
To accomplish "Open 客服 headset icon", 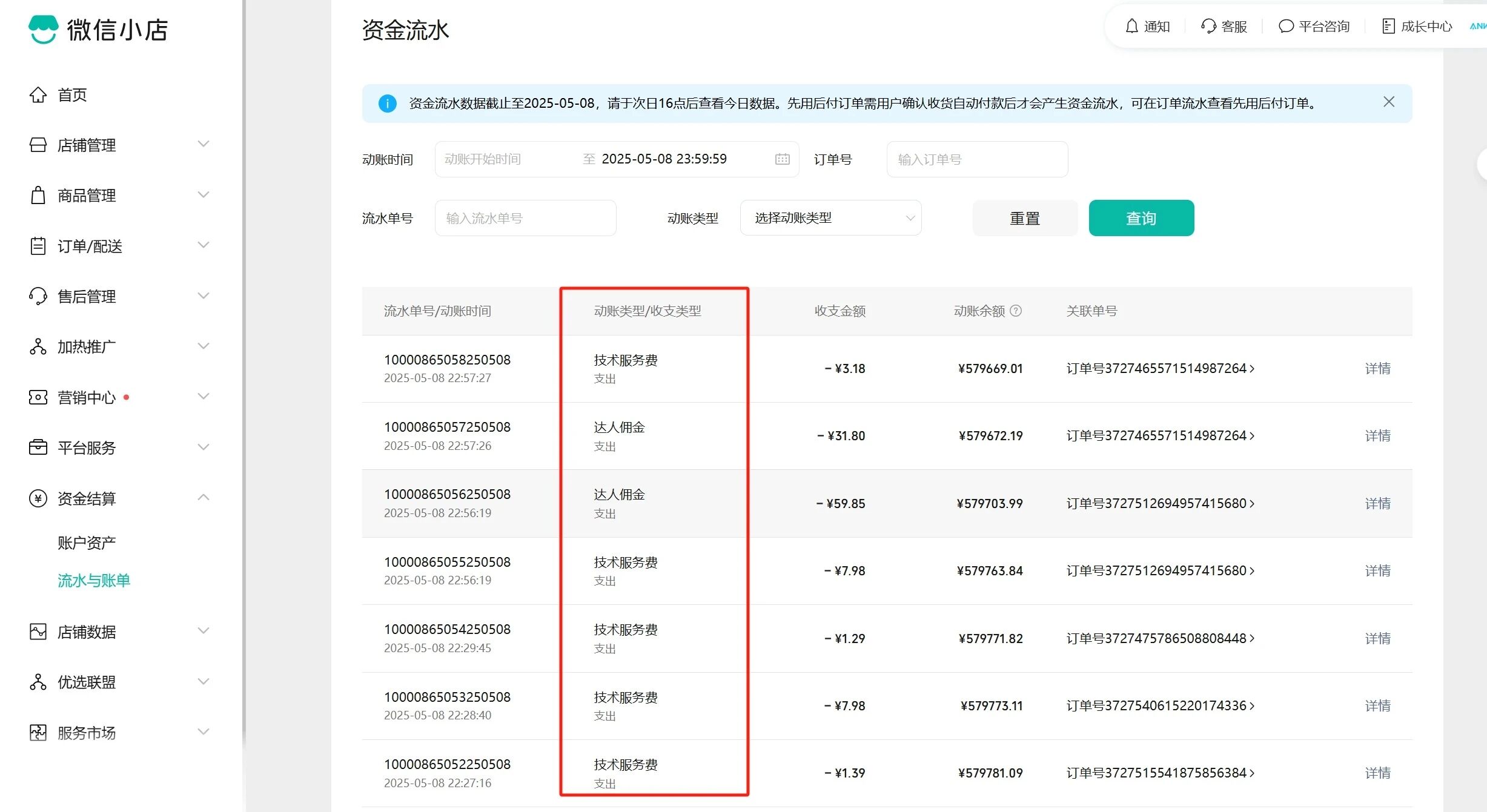I will tap(1208, 27).
